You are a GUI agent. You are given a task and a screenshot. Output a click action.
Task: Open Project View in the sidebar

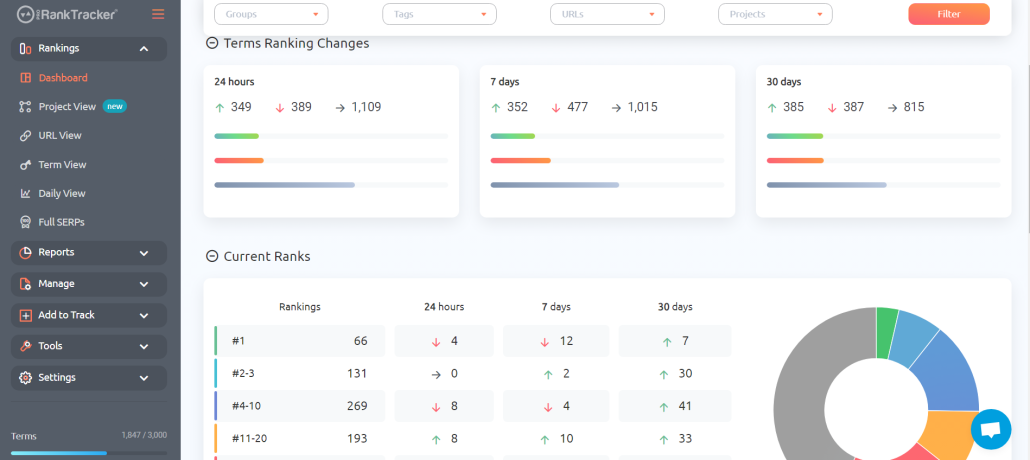click(67, 106)
